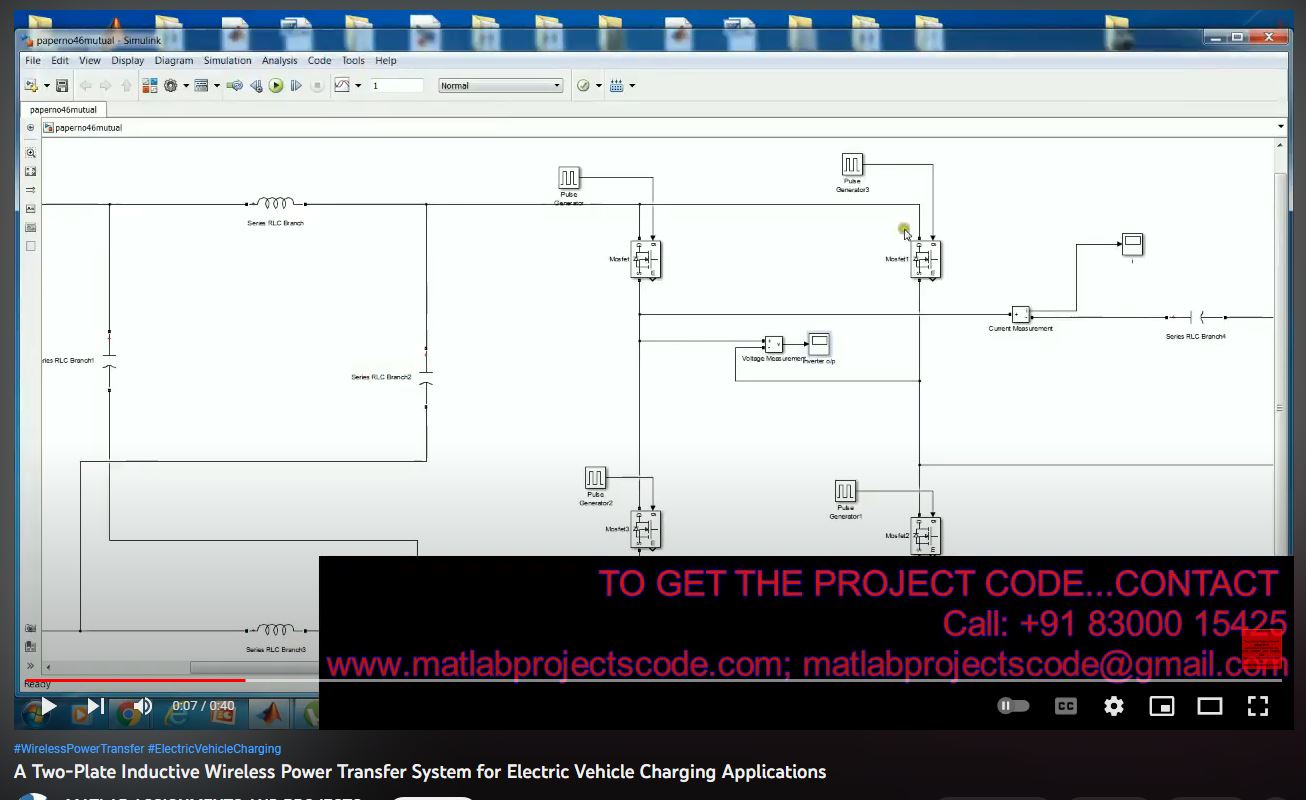Select the Series RLC Branch1 capacitor
1306x800 pixels.
click(x=110, y=361)
